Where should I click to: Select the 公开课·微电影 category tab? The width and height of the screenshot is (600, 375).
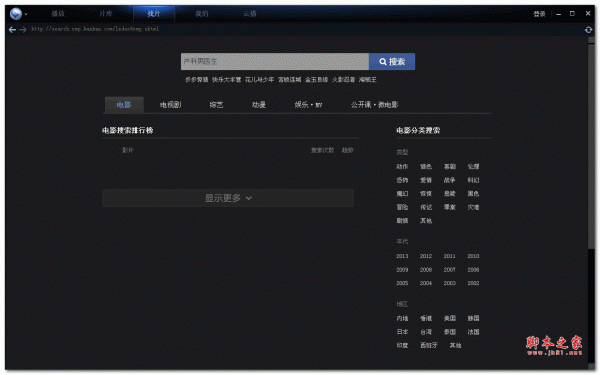375,105
